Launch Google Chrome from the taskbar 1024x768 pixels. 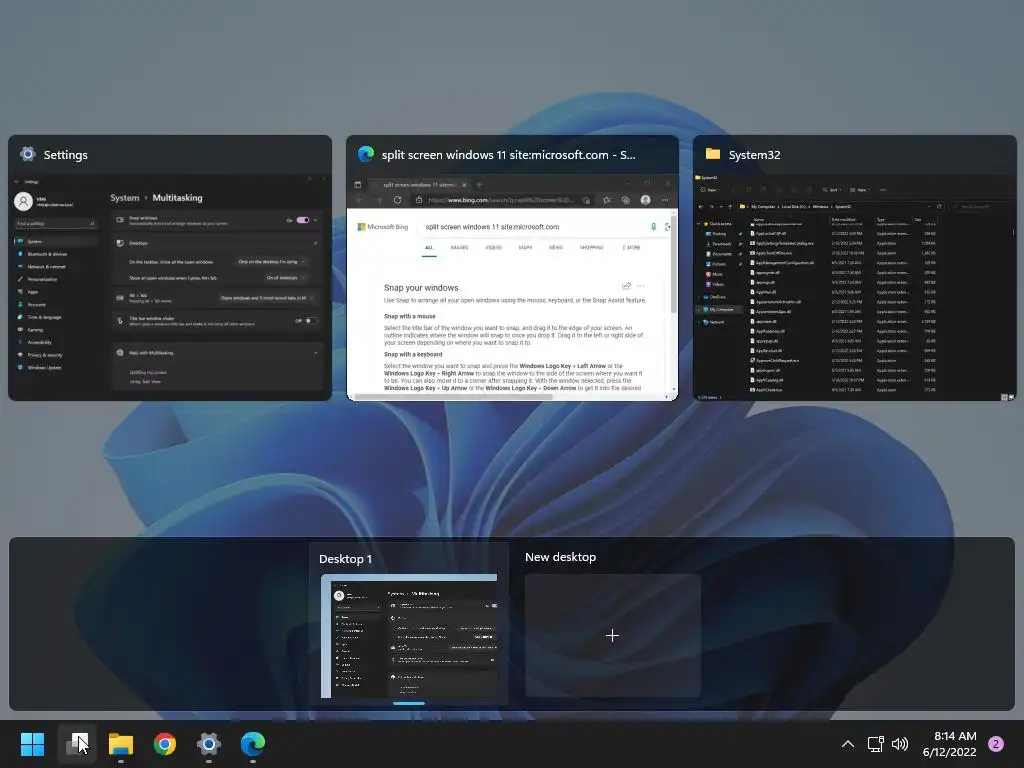click(165, 744)
